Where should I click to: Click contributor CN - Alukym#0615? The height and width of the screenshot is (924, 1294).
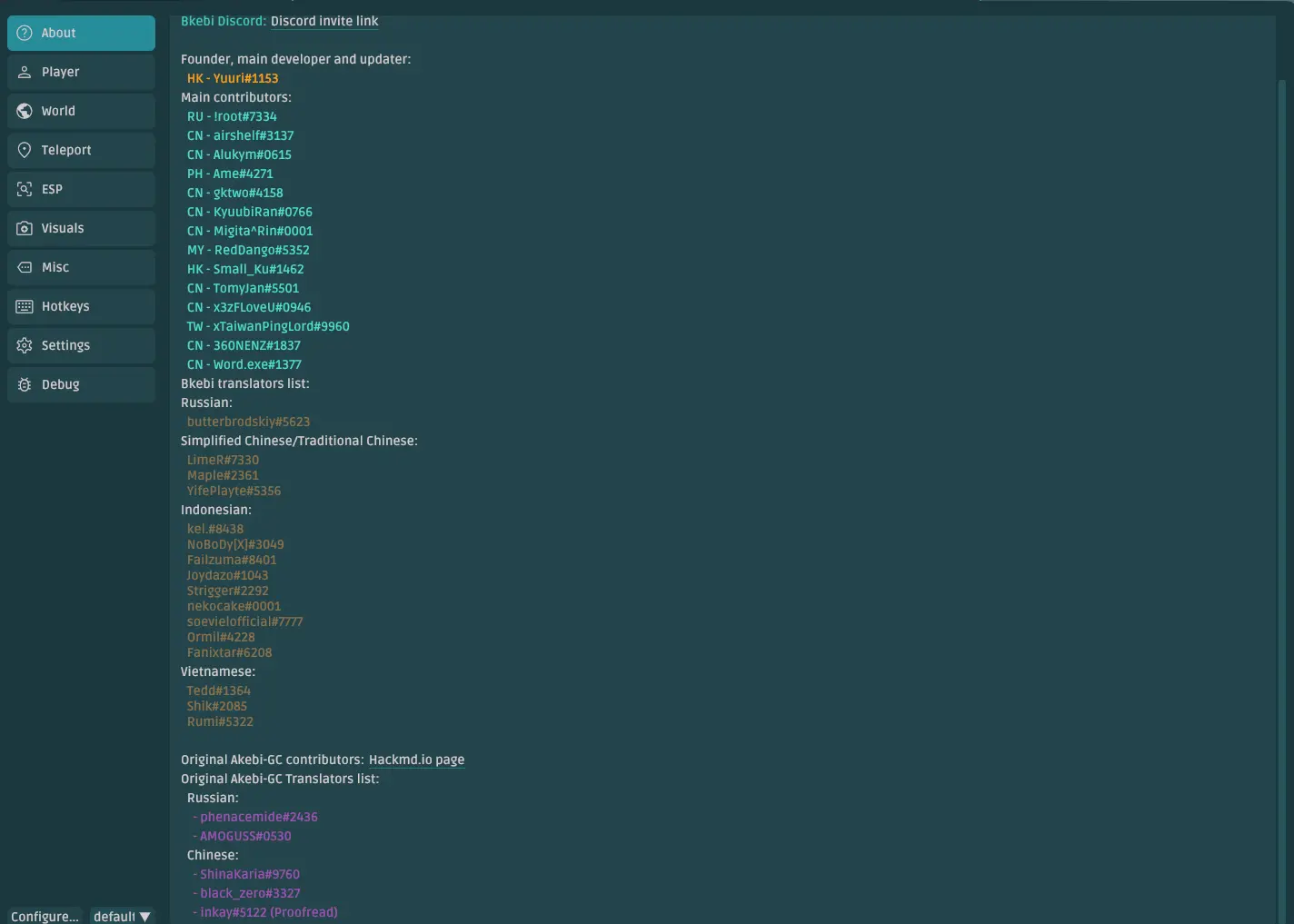(239, 154)
